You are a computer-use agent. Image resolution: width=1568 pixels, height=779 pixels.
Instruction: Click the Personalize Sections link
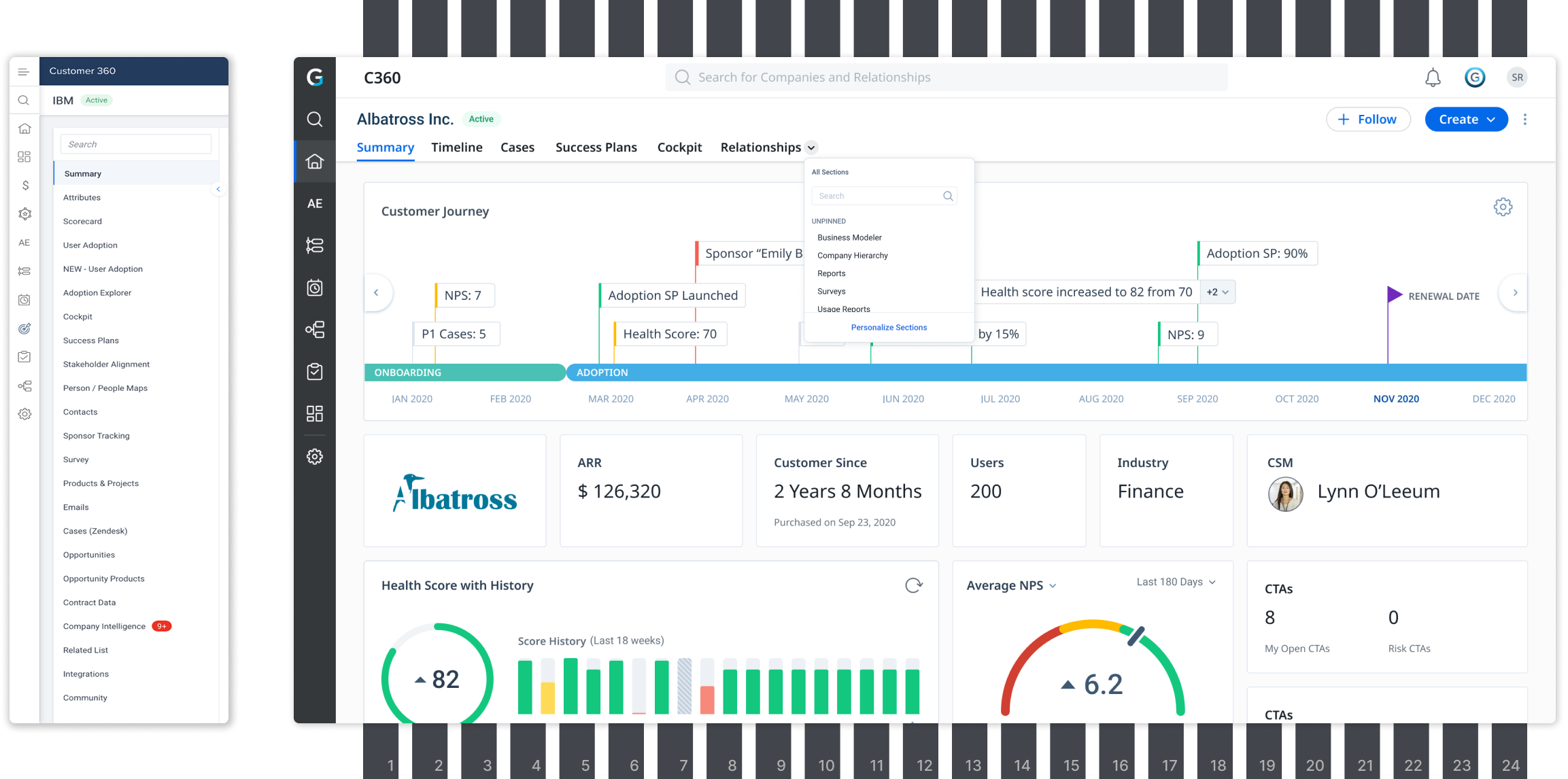889,328
